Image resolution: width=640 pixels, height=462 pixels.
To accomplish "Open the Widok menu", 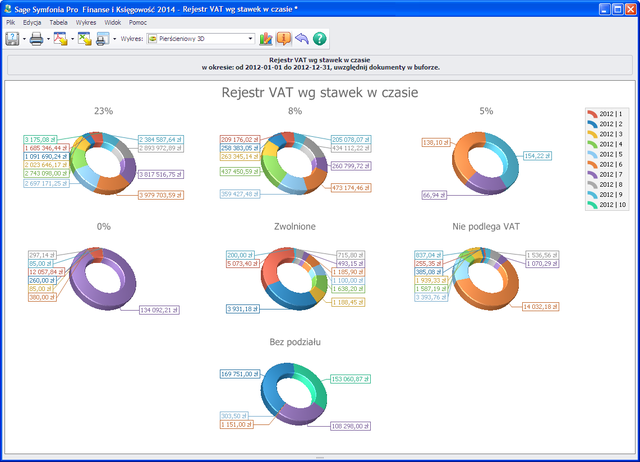I will pos(113,21).
